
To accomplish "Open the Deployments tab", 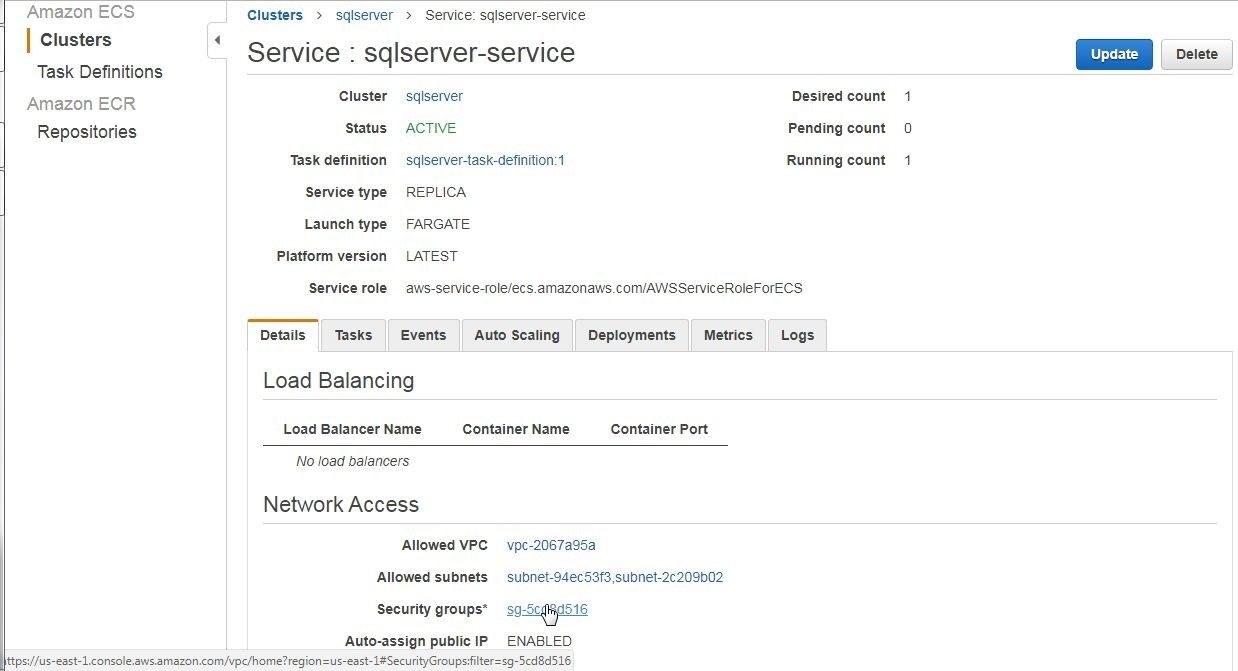I will click(632, 335).
